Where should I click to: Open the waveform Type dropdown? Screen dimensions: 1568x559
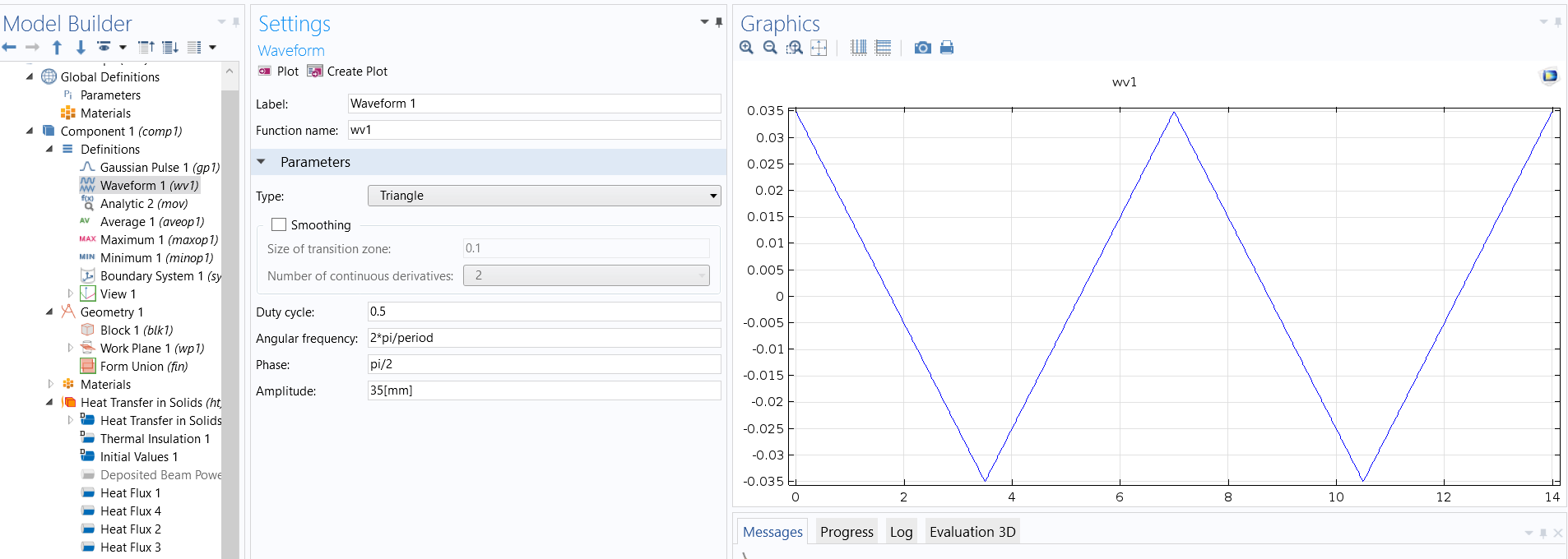544,196
